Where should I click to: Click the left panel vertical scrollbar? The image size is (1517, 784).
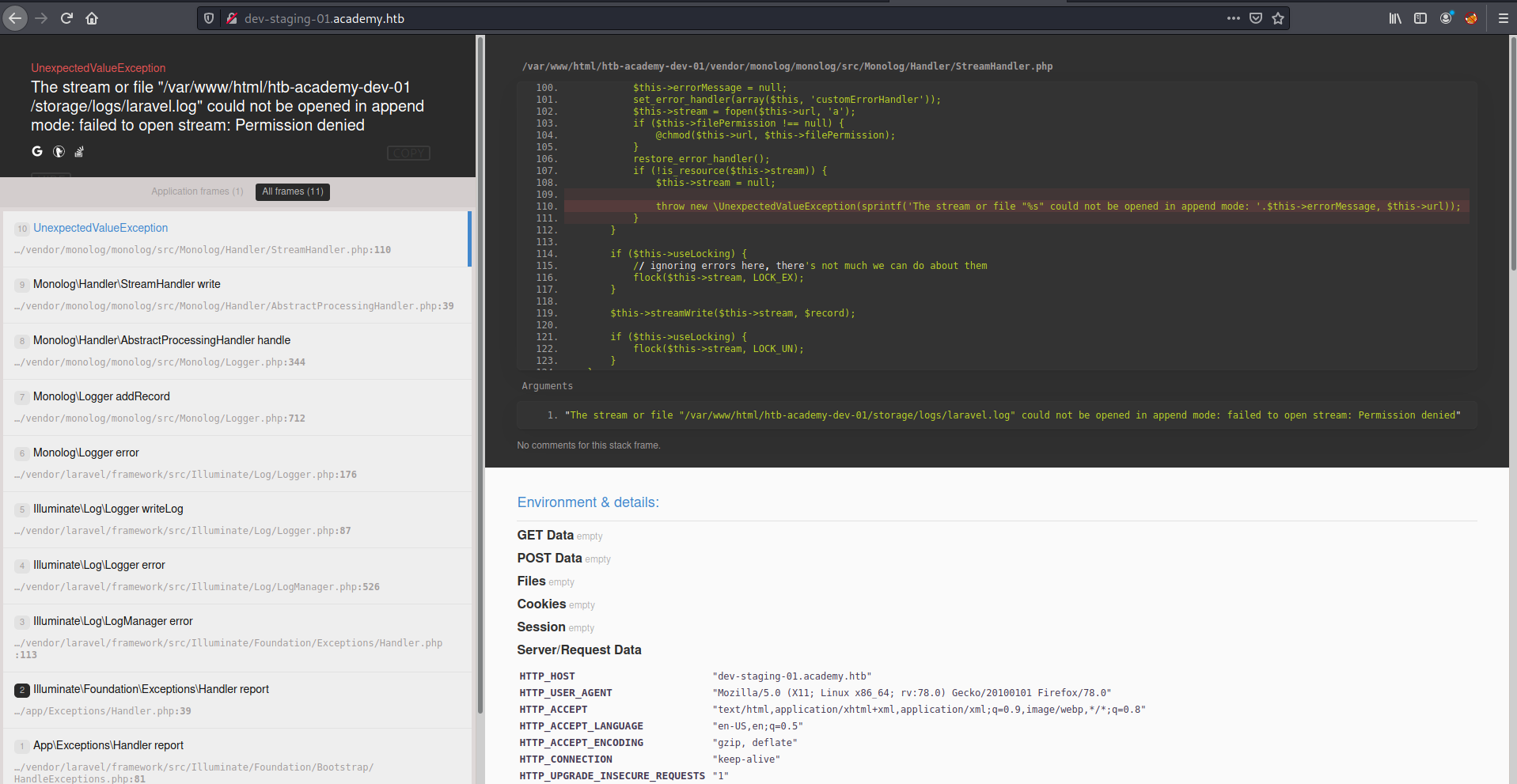pyautogui.click(x=480, y=396)
